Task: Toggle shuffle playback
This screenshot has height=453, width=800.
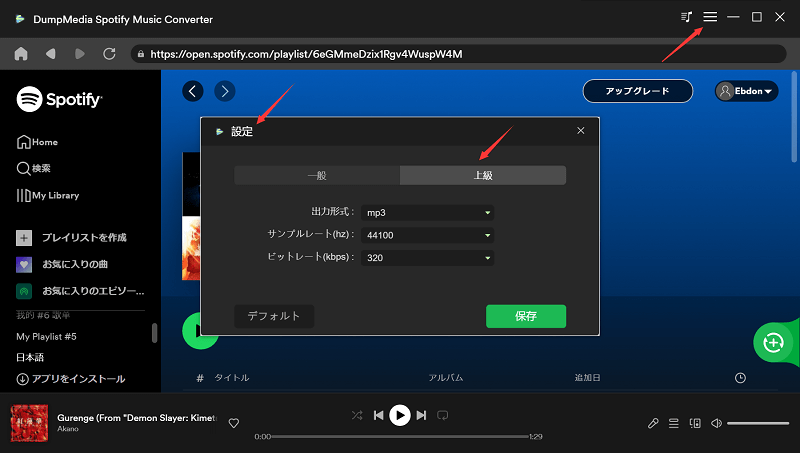Action: [x=357, y=415]
